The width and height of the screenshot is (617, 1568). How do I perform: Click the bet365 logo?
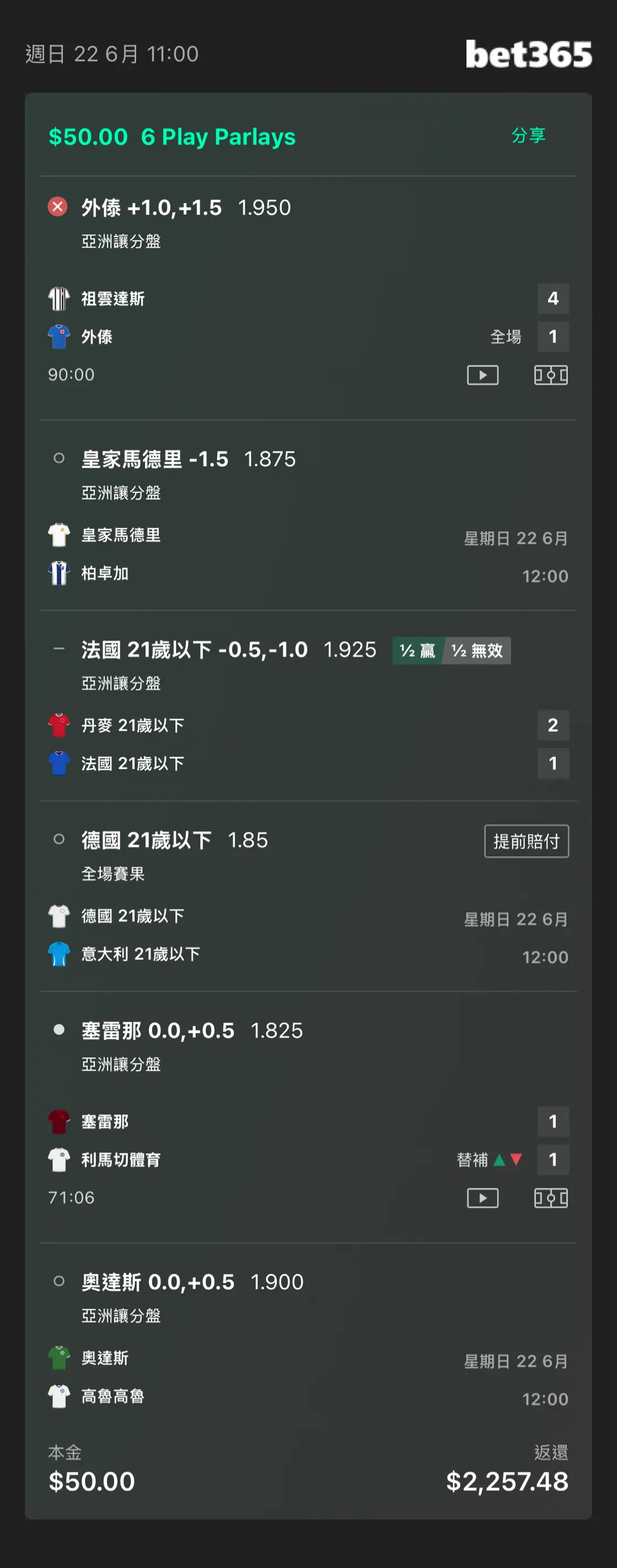529,54
